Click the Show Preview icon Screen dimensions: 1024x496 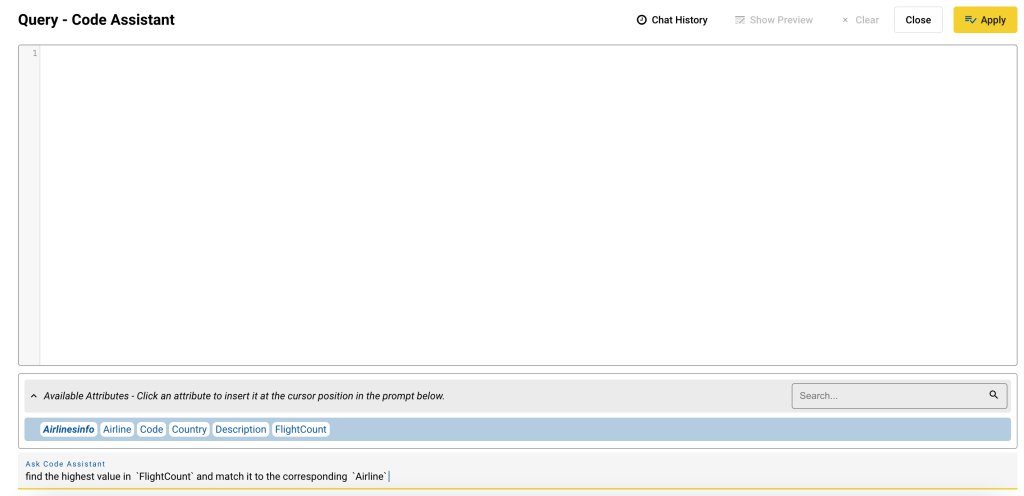coord(740,20)
